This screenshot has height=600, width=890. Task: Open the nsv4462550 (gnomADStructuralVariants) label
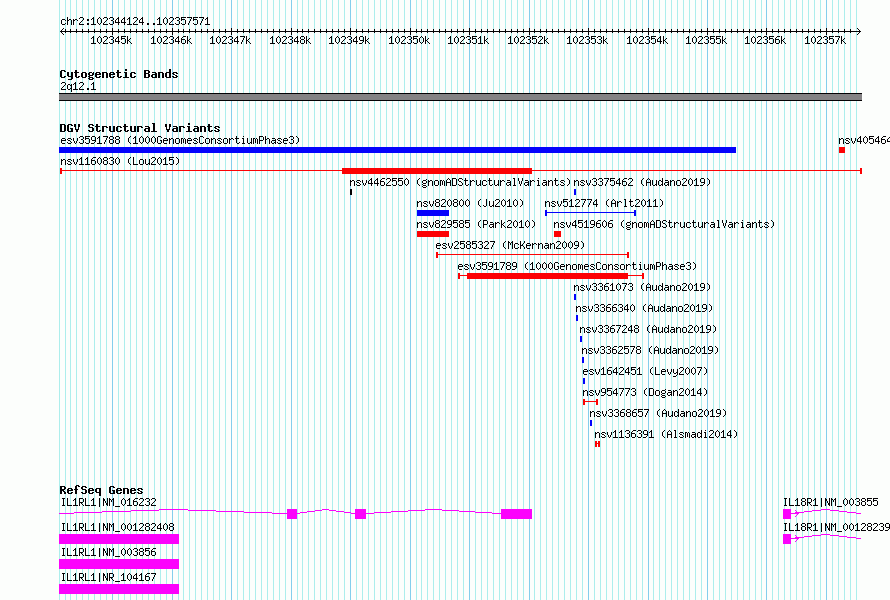[460, 182]
